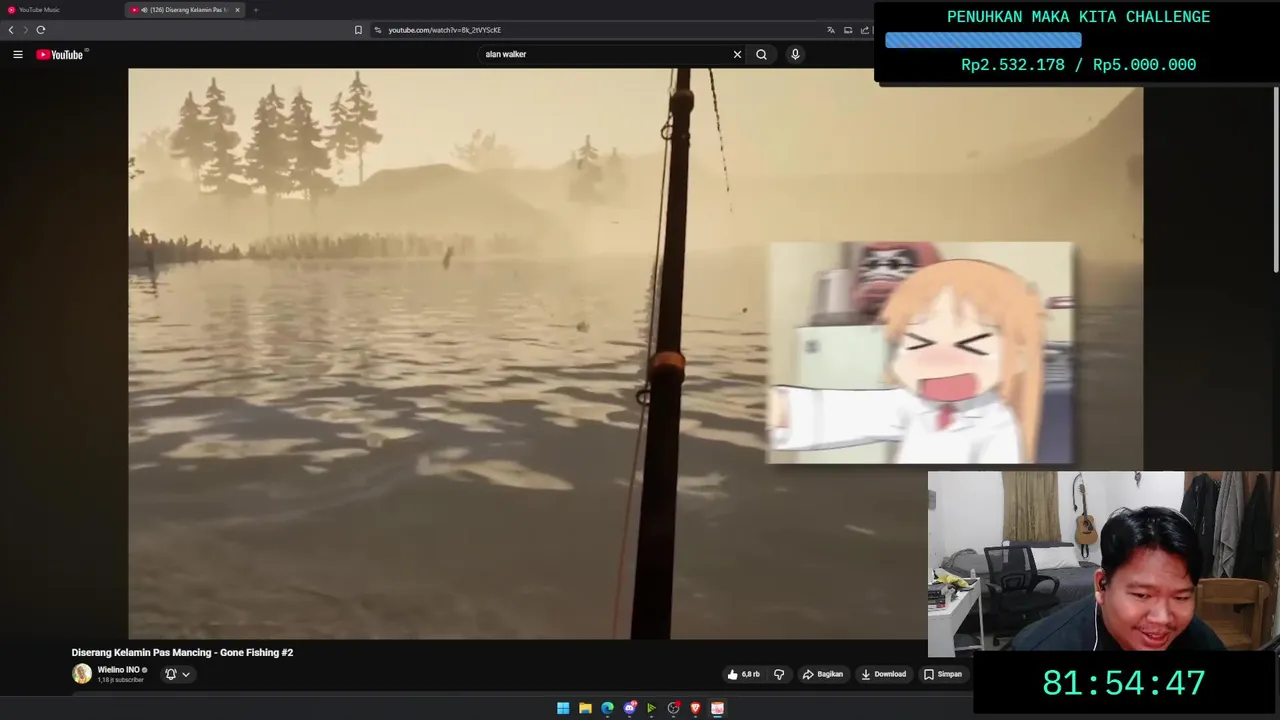1280x720 pixels.
Task: Open the Windows Start menu
Action: [x=563, y=708]
